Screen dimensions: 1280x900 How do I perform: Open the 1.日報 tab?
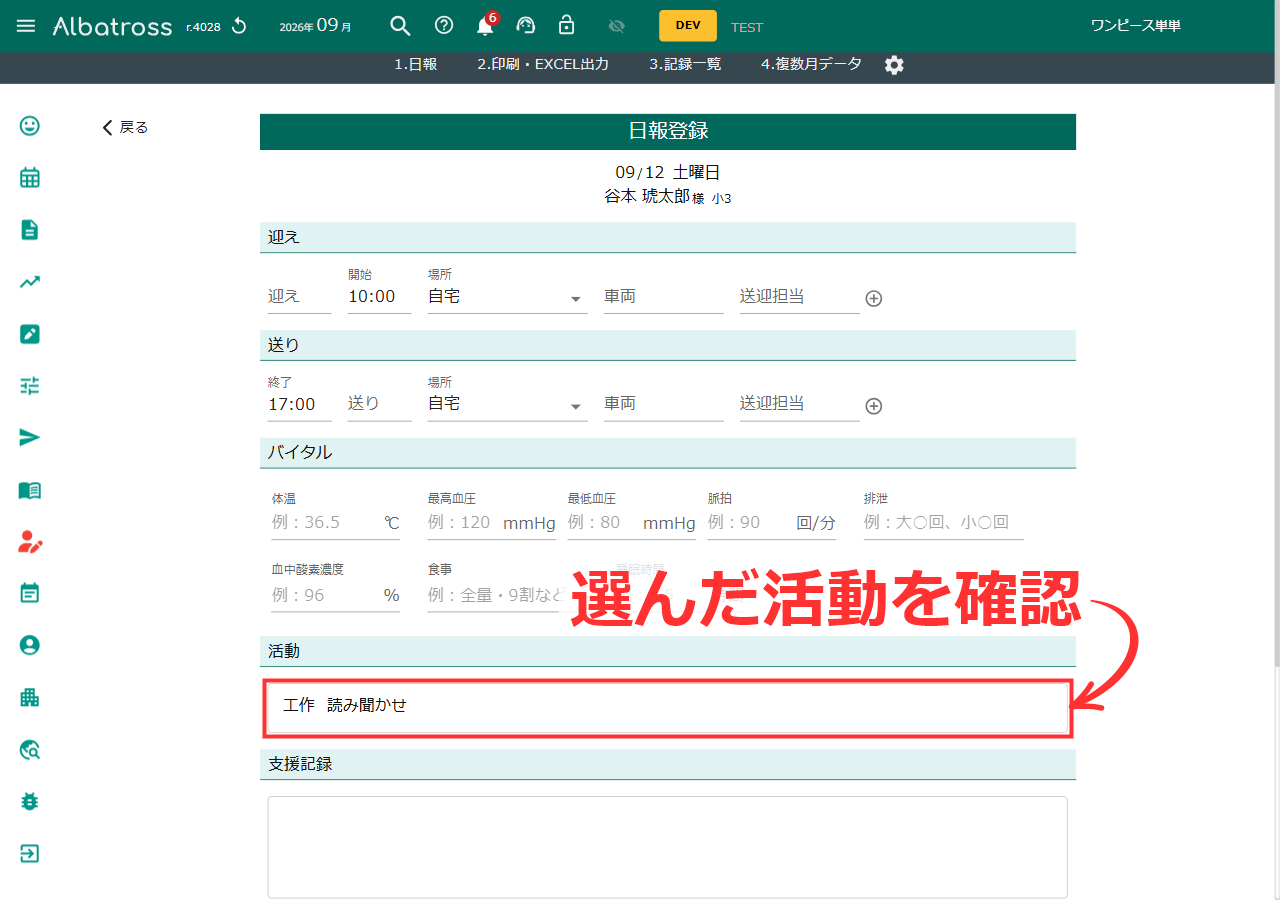coord(415,64)
